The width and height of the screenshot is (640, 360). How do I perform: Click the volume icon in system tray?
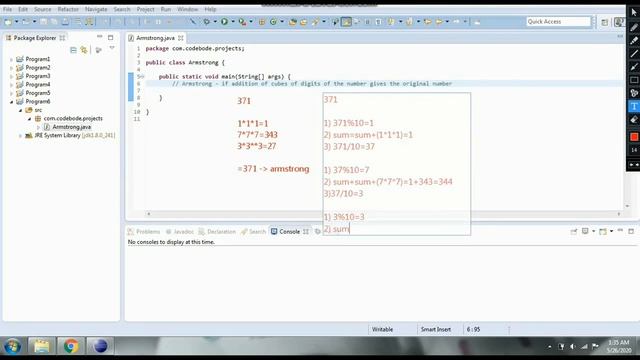(x=573, y=347)
